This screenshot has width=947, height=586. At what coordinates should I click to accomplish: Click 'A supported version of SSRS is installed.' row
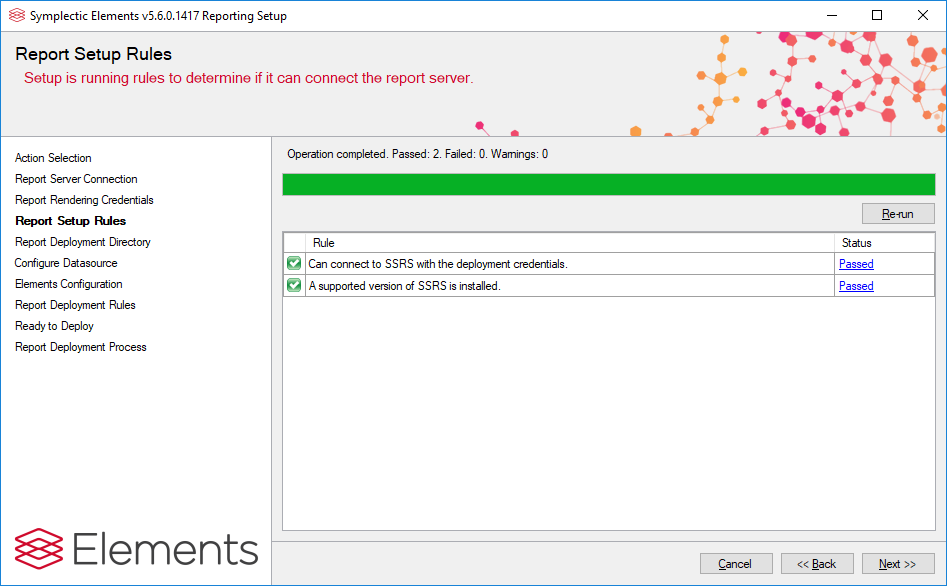[x=609, y=286]
